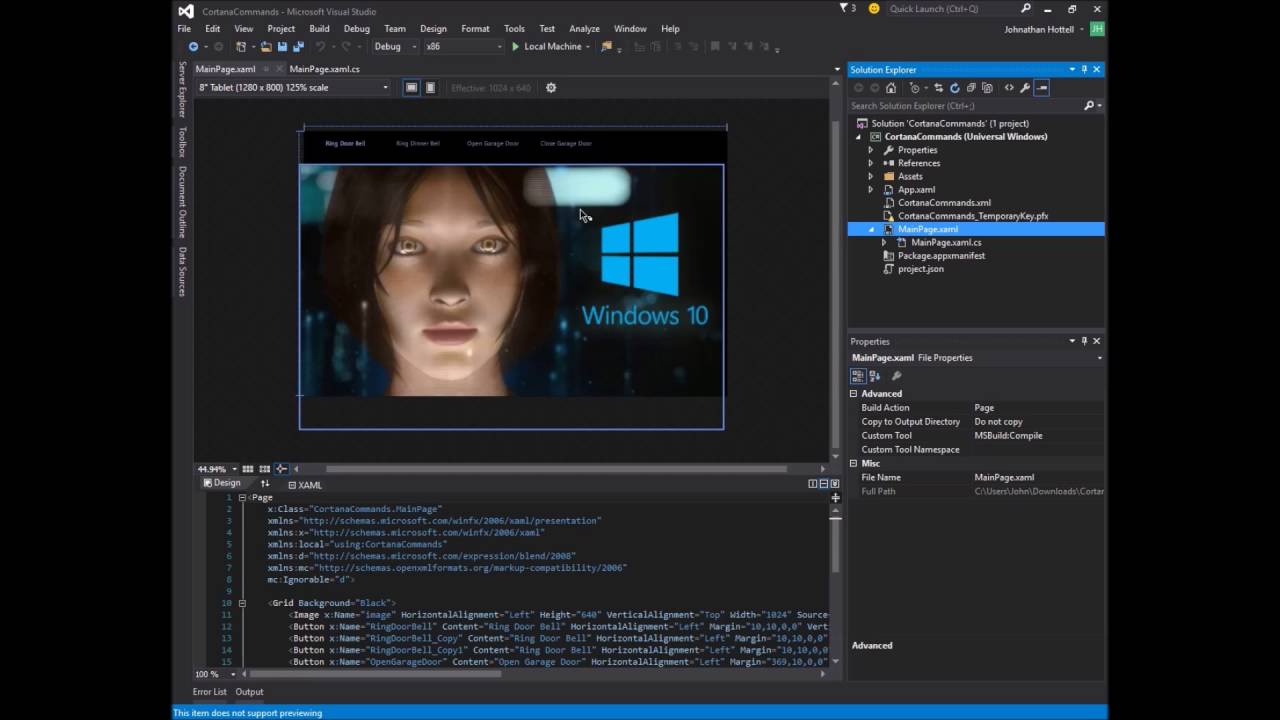Open the Toolbox side tab
This screenshot has width=1280, height=720.
182,142
